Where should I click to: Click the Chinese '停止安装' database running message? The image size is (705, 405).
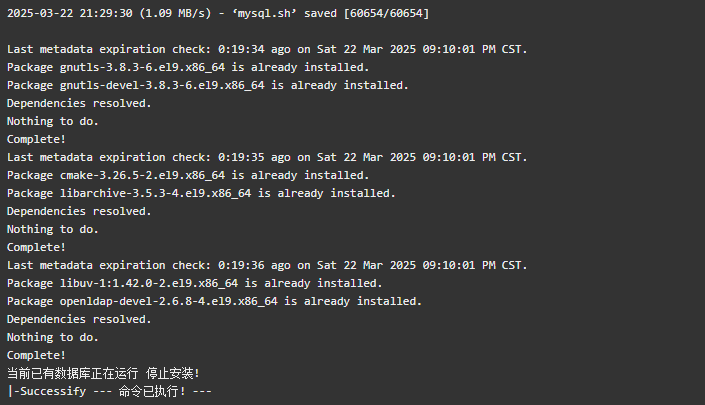[x=103, y=373]
